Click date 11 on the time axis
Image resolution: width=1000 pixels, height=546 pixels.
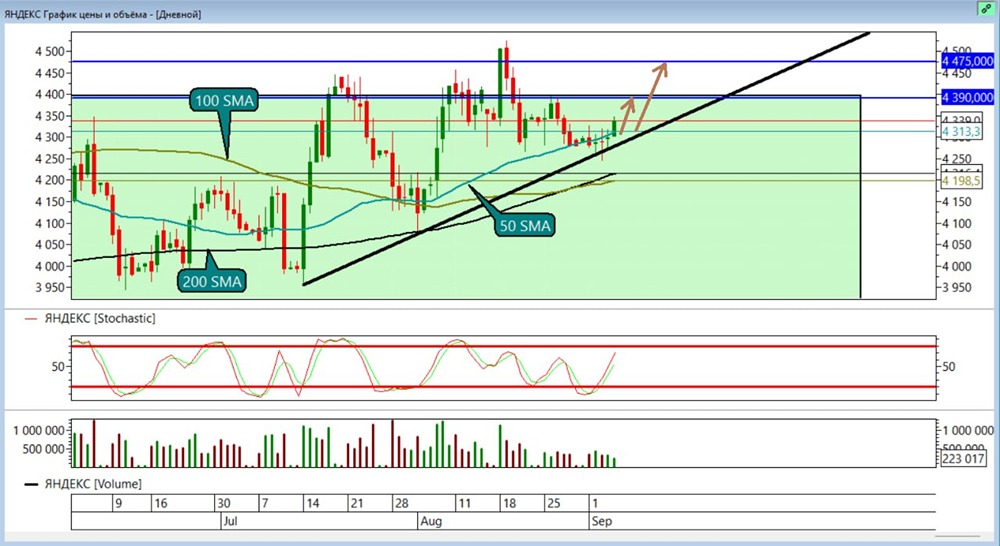point(464,503)
